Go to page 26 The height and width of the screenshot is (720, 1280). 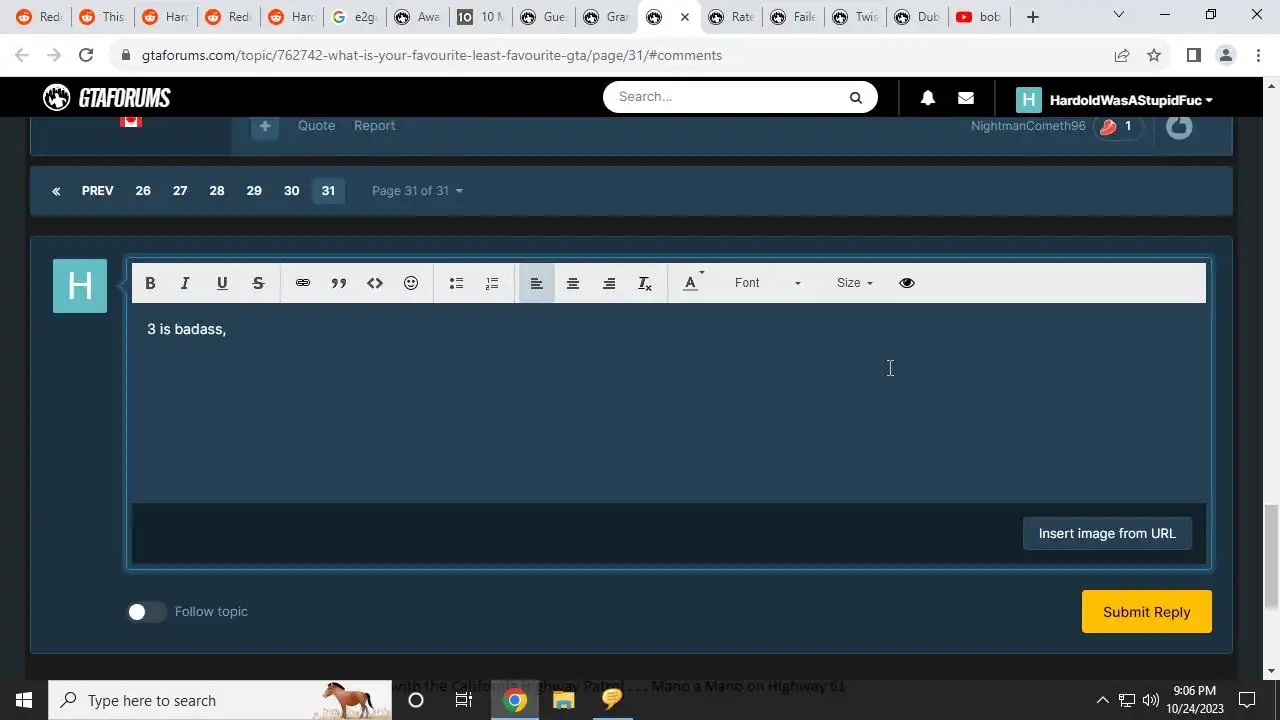coord(143,191)
